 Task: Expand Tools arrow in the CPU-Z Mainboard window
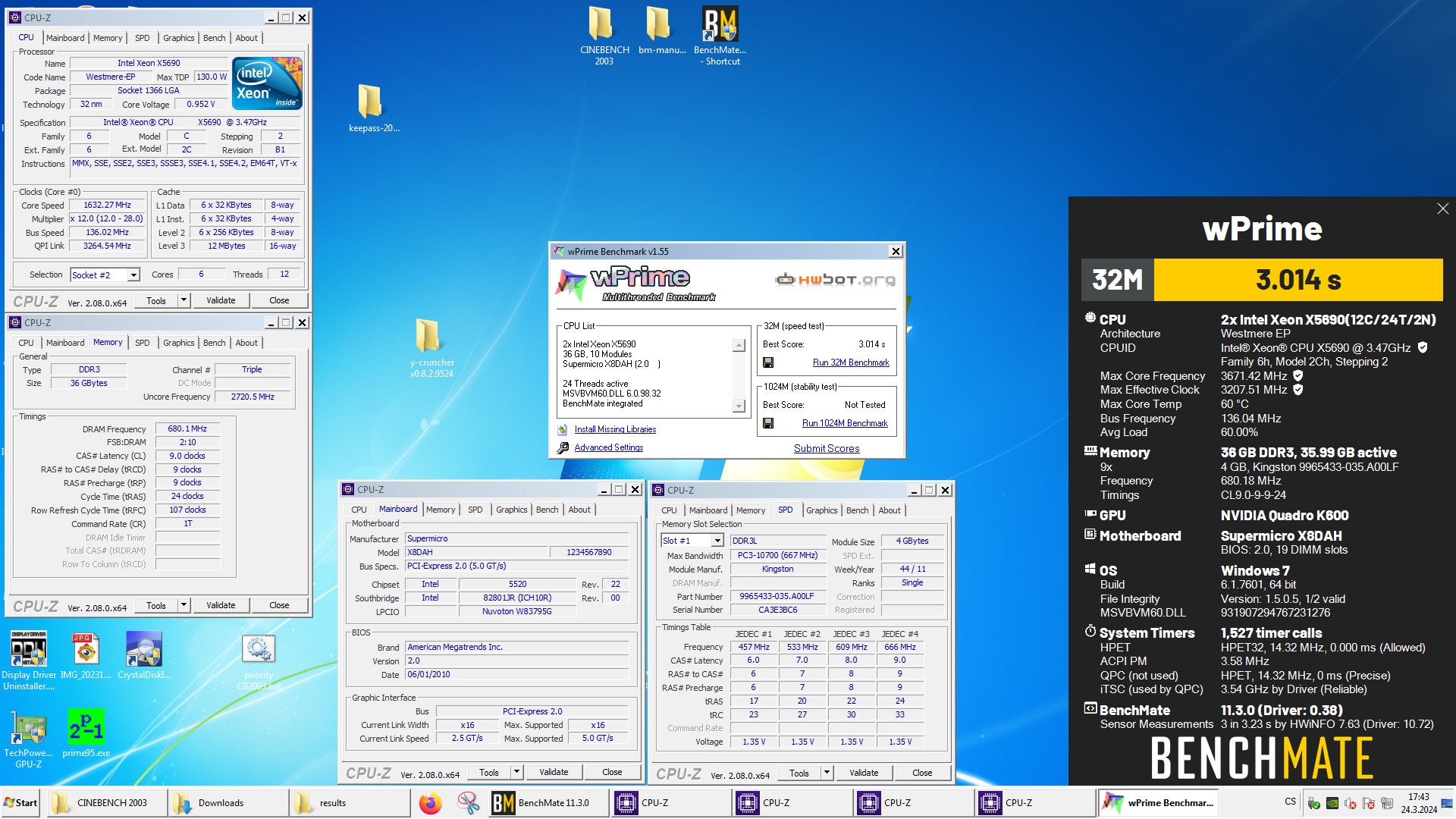pos(516,772)
